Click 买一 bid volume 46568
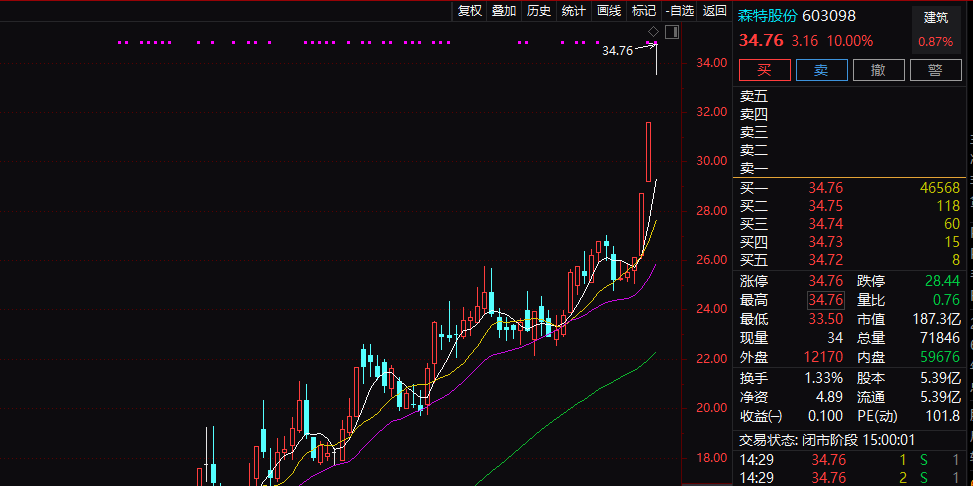This screenshot has width=973, height=486. click(x=939, y=187)
